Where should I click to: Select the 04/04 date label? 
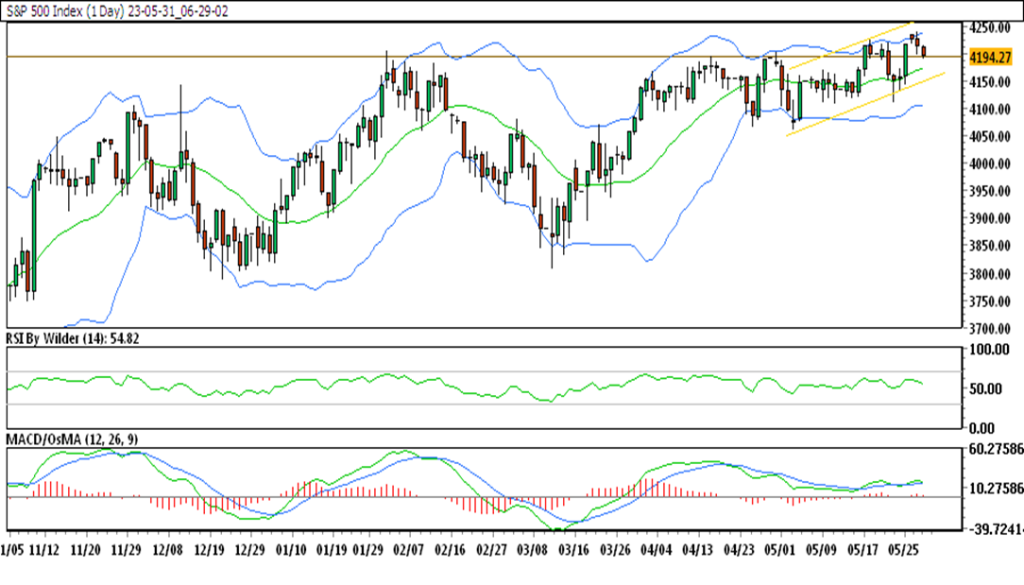(656, 550)
